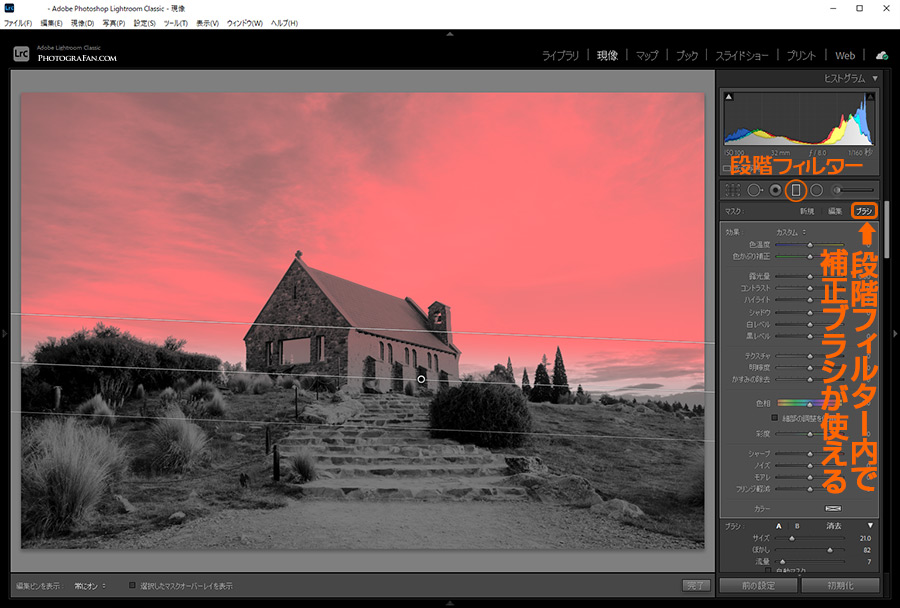Image resolution: width=900 pixels, height=608 pixels.
Task: Click the 露光量 slider handle
Action: (810, 277)
